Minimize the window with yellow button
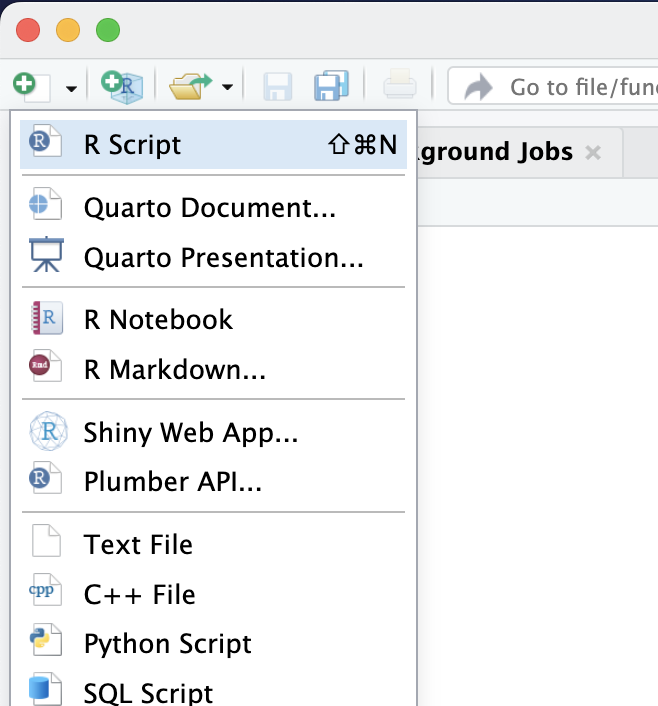The width and height of the screenshot is (658, 706). (68, 30)
